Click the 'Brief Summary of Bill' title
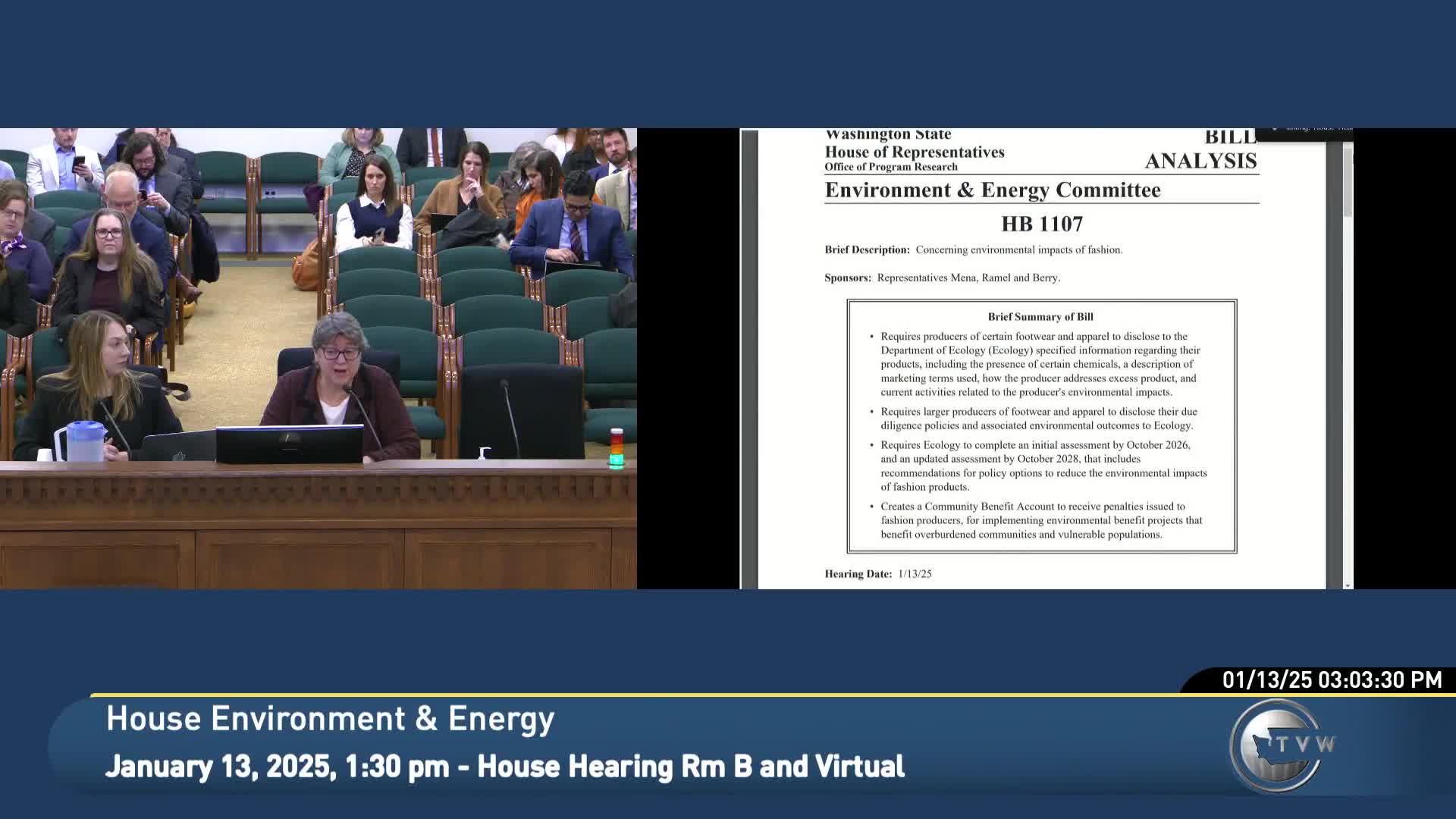Screen dimensions: 1456x819 click(x=1040, y=317)
